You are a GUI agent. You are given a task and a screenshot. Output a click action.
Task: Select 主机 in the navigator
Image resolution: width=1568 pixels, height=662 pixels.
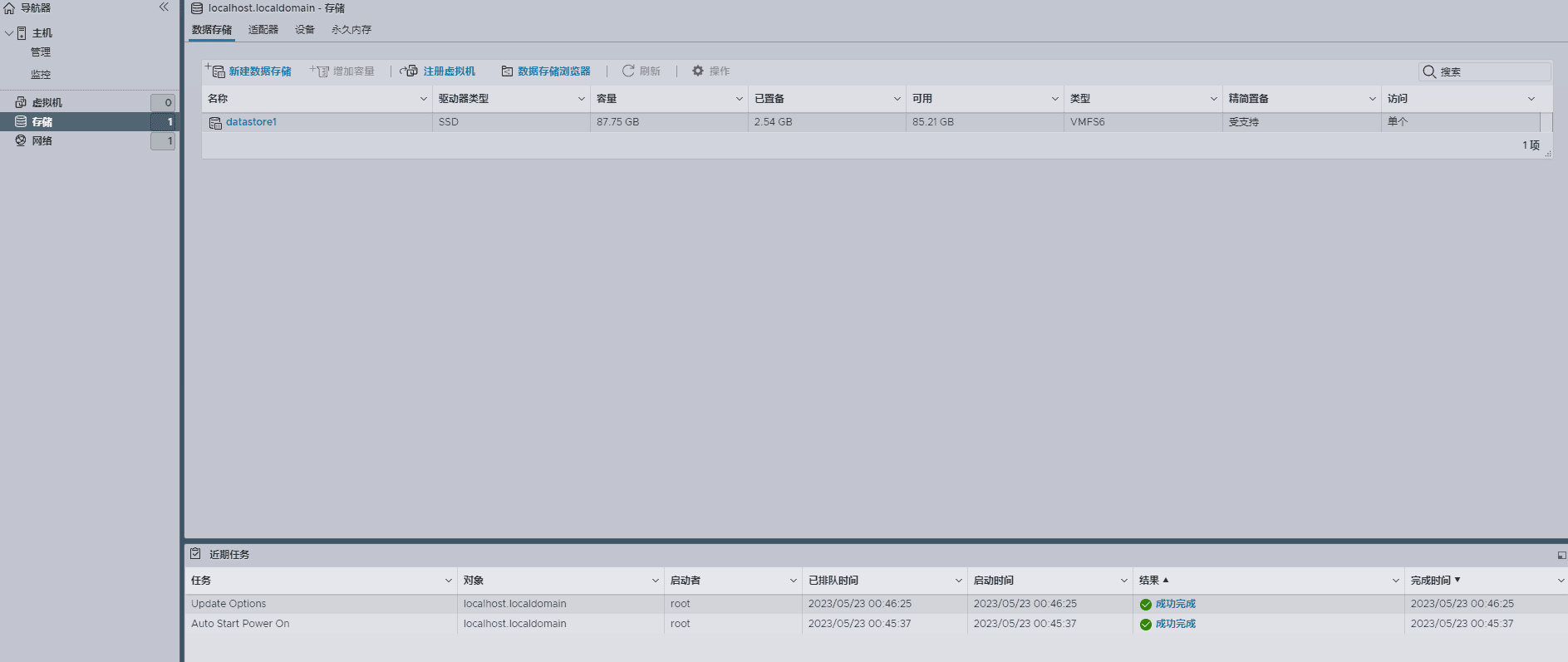[42, 33]
